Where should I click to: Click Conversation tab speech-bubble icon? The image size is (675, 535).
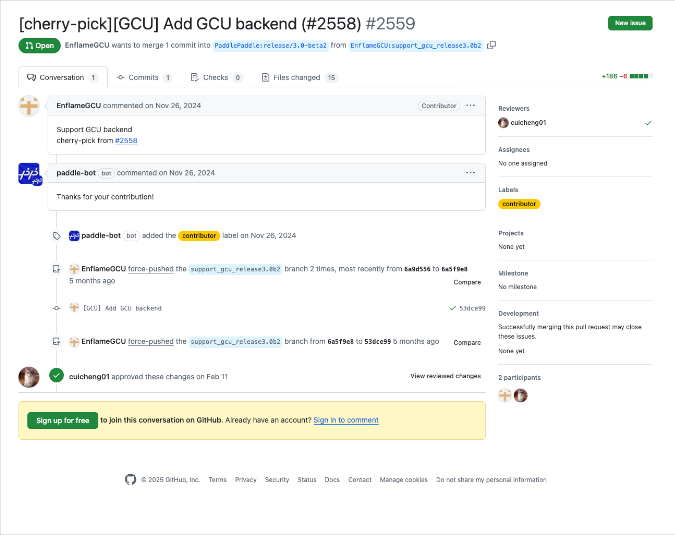click(31, 77)
